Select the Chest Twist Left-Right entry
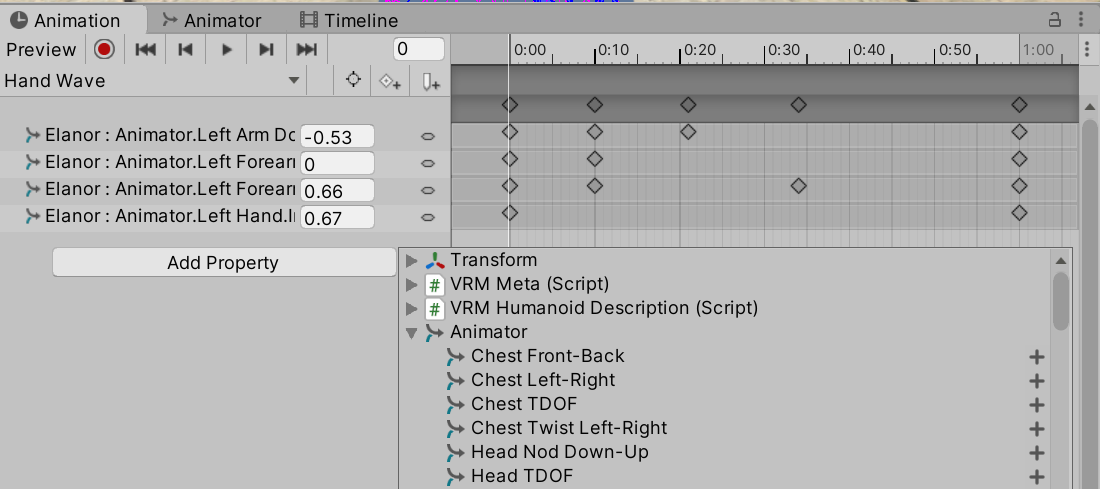The width and height of the screenshot is (1100, 489). 569,428
